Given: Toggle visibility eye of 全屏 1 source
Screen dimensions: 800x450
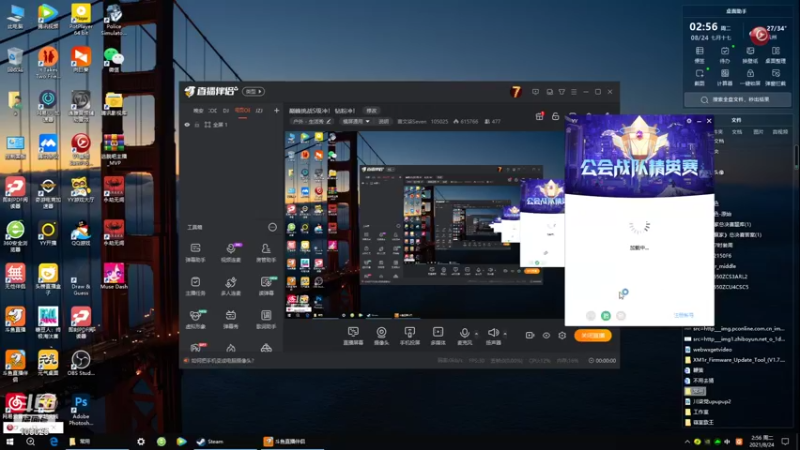Looking at the screenshot, I should (187, 124).
